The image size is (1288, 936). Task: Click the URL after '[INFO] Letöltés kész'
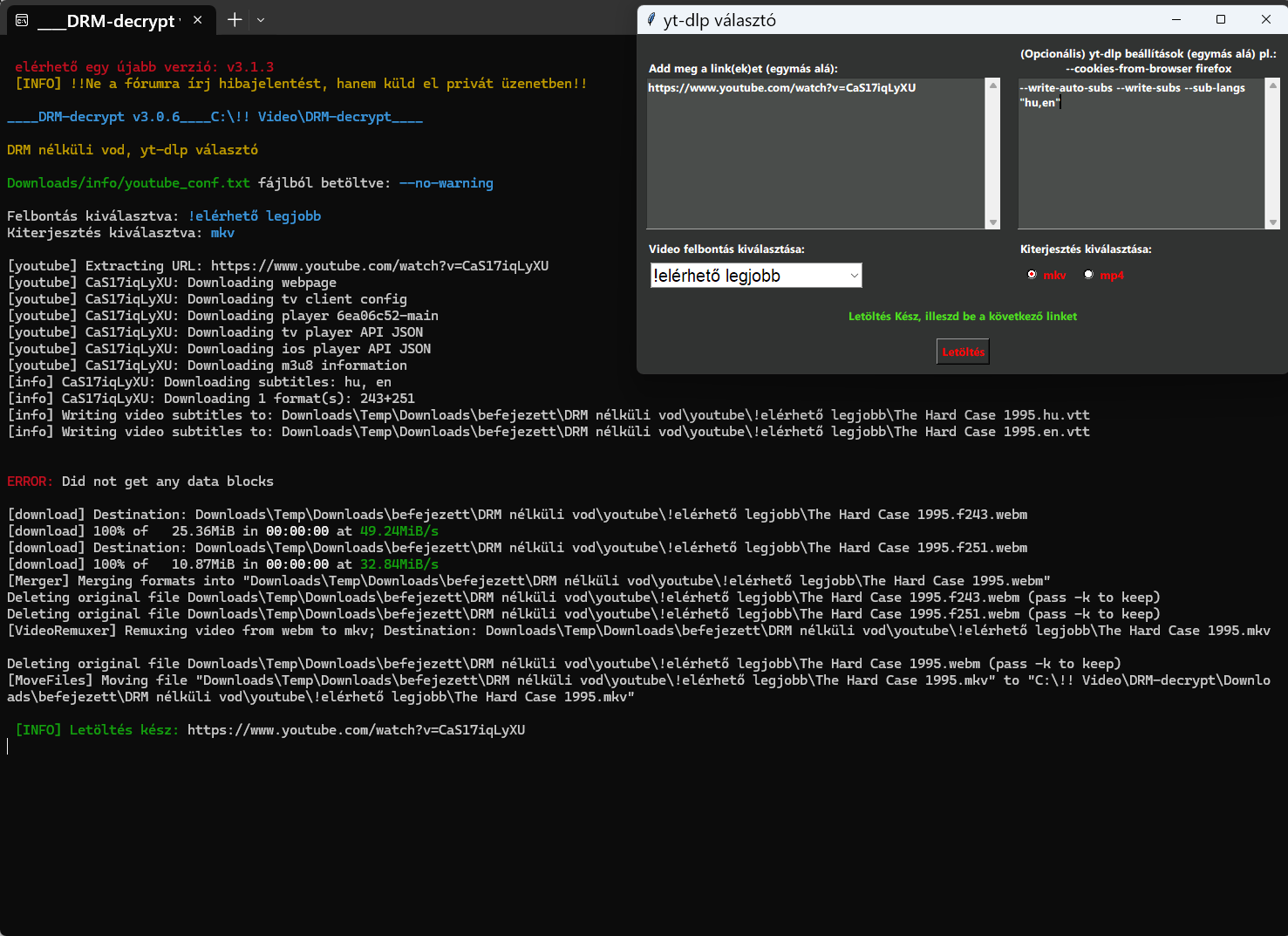[357, 730]
